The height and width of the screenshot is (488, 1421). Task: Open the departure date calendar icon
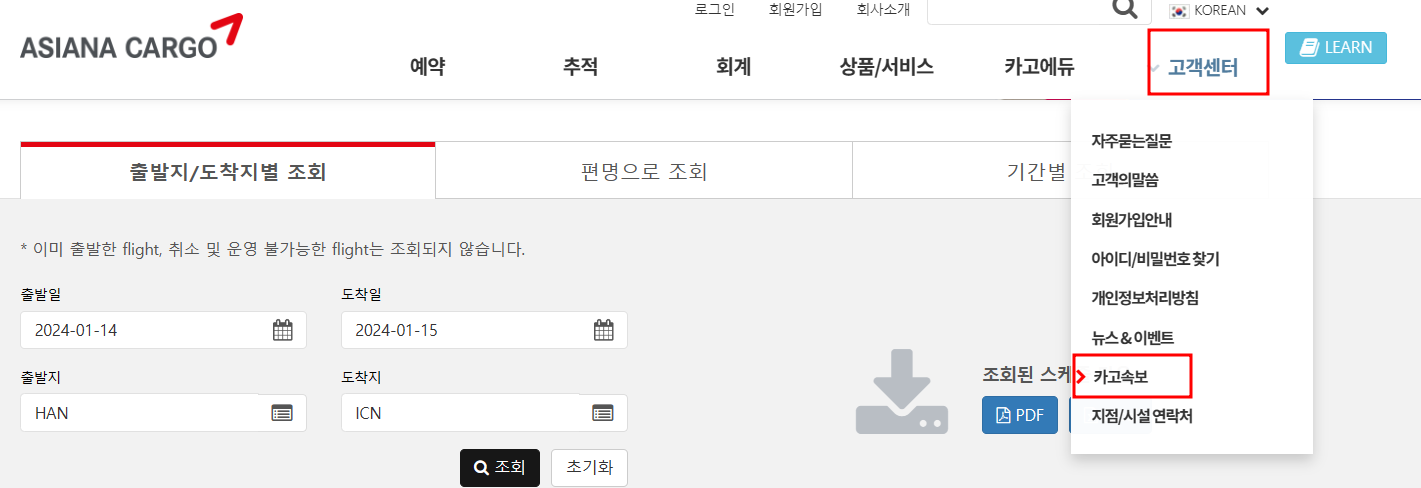tap(283, 330)
